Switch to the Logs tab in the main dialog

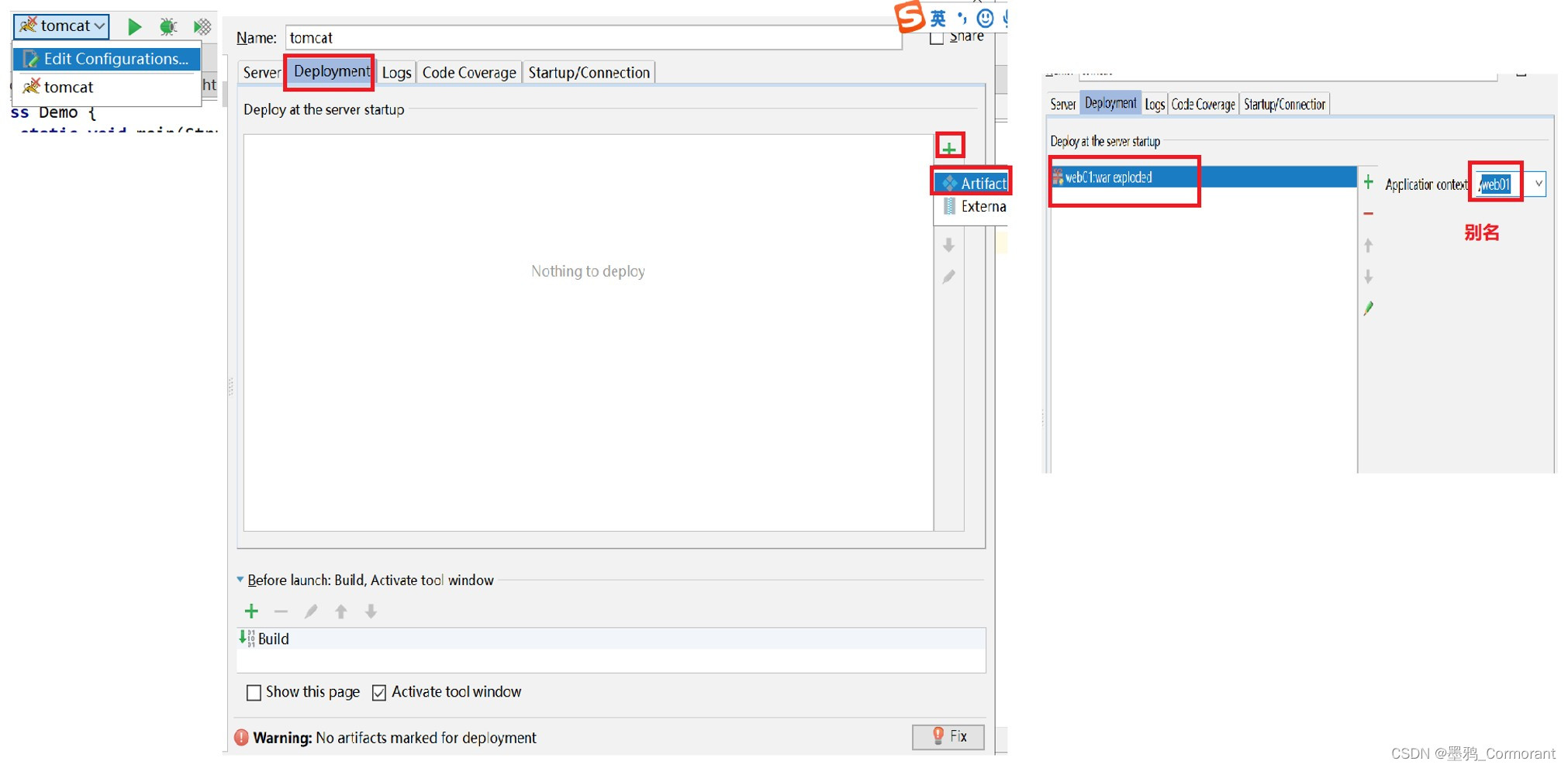pos(396,72)
